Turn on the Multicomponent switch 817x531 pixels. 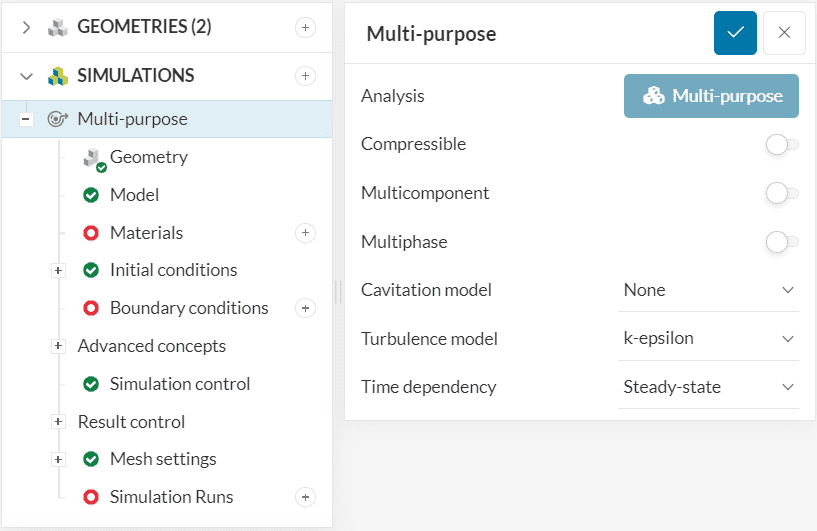pyautogui.click(x=781, y=193)
